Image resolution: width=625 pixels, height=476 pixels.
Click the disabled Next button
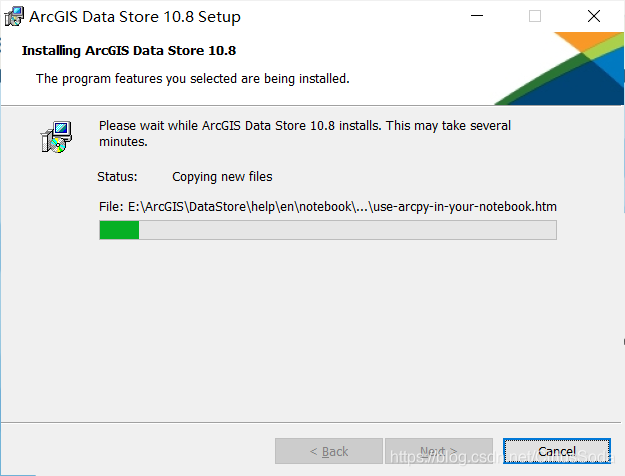(439, 451)
